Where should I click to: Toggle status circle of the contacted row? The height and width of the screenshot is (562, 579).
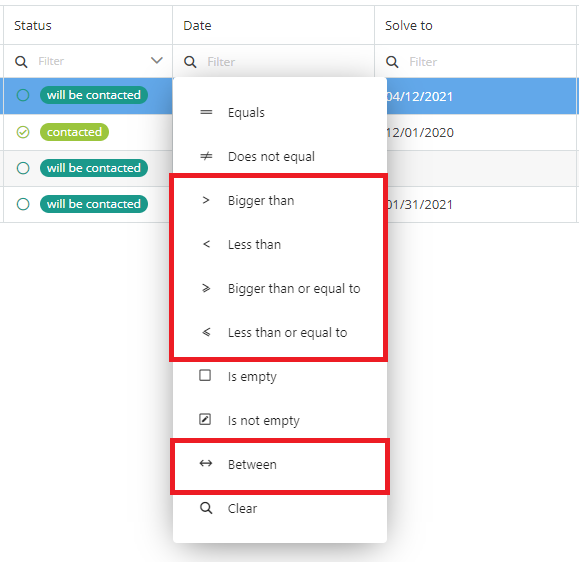click(x=23, y=132)
